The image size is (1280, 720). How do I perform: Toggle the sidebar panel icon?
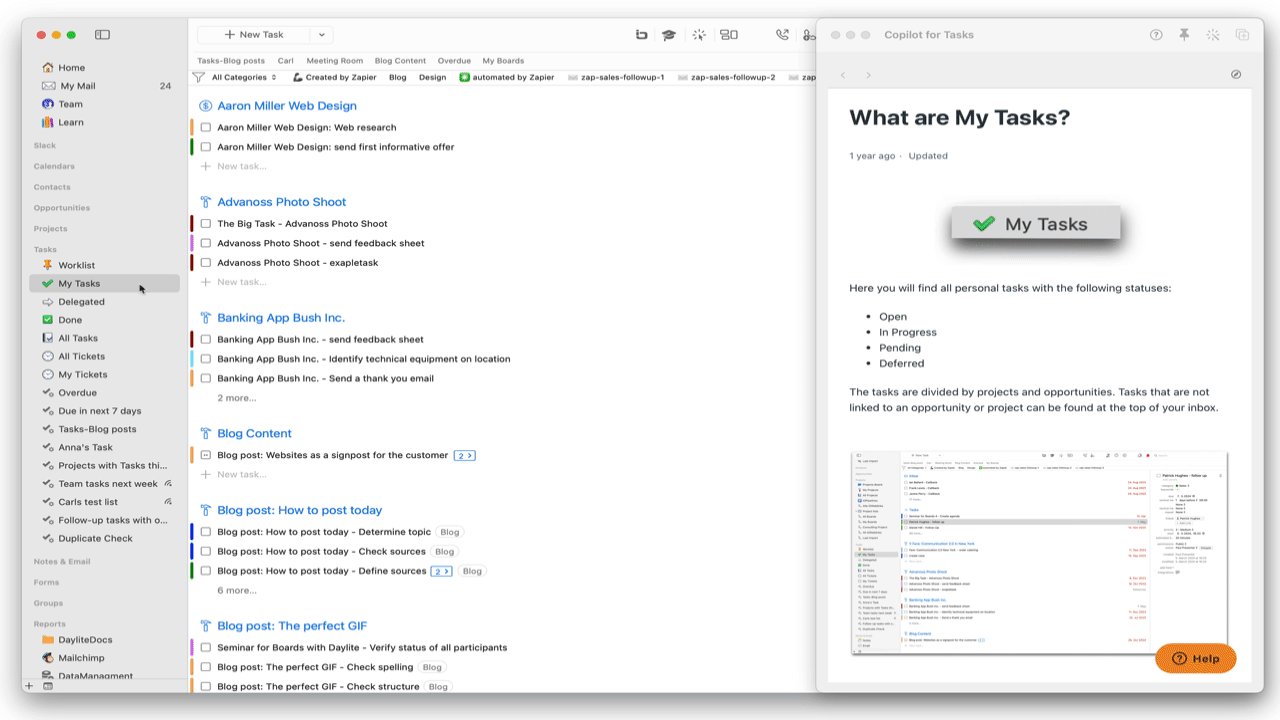tap(102, 35)
